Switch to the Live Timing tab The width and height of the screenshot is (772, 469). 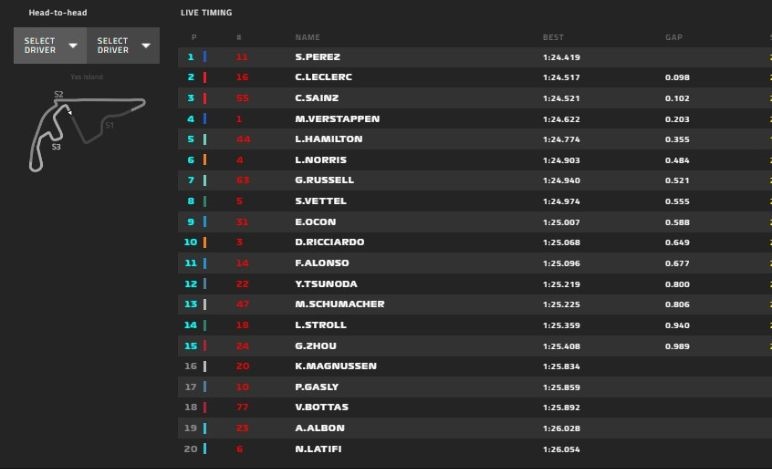pos(206,13)
